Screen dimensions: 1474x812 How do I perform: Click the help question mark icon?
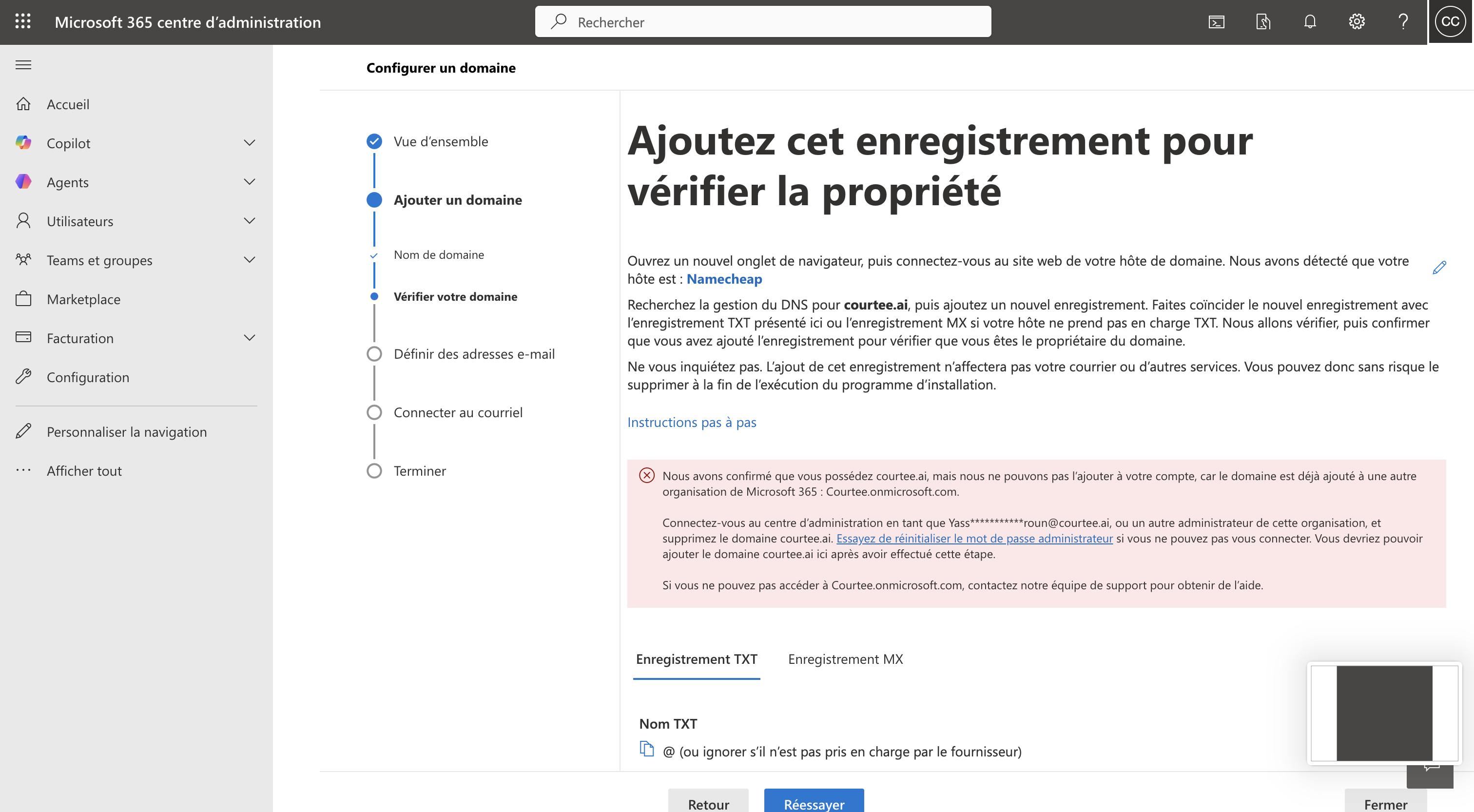click(x=1402, y=22)
